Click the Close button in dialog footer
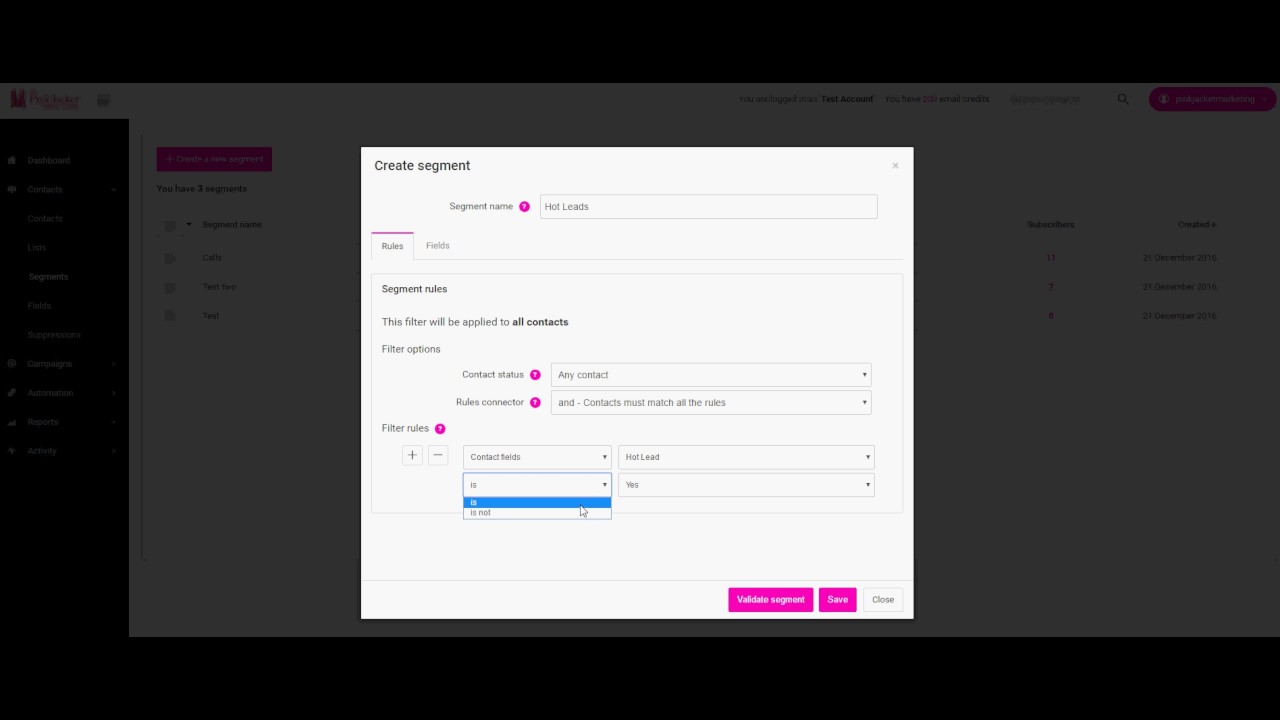Viewport: 1280px width, 720px height. [x=883, y=600]
